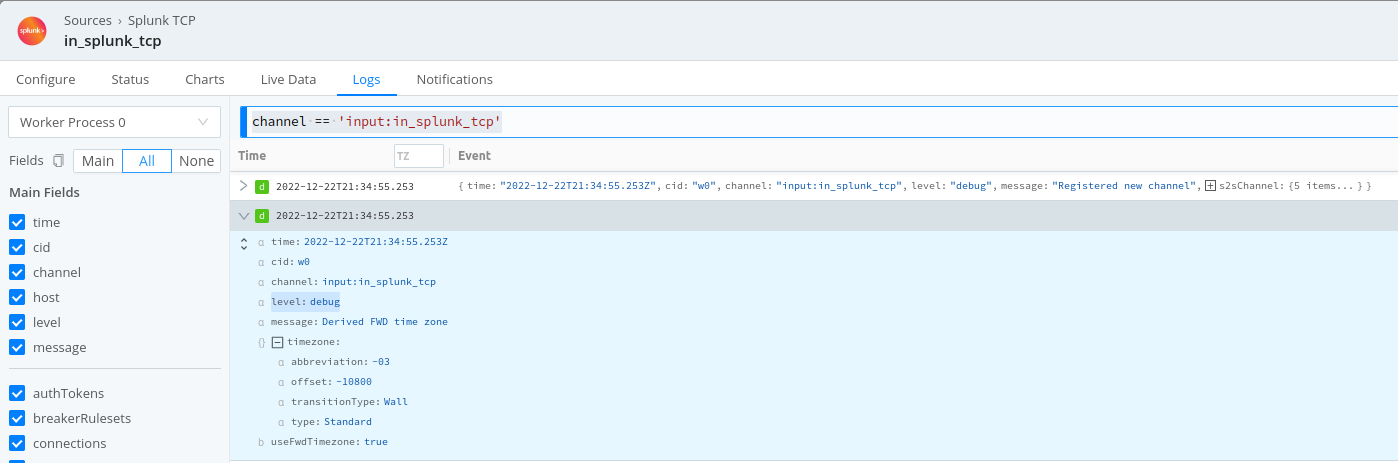
Task: Expand s2sChannel with the plus box
Action: tap(1210, 186)
